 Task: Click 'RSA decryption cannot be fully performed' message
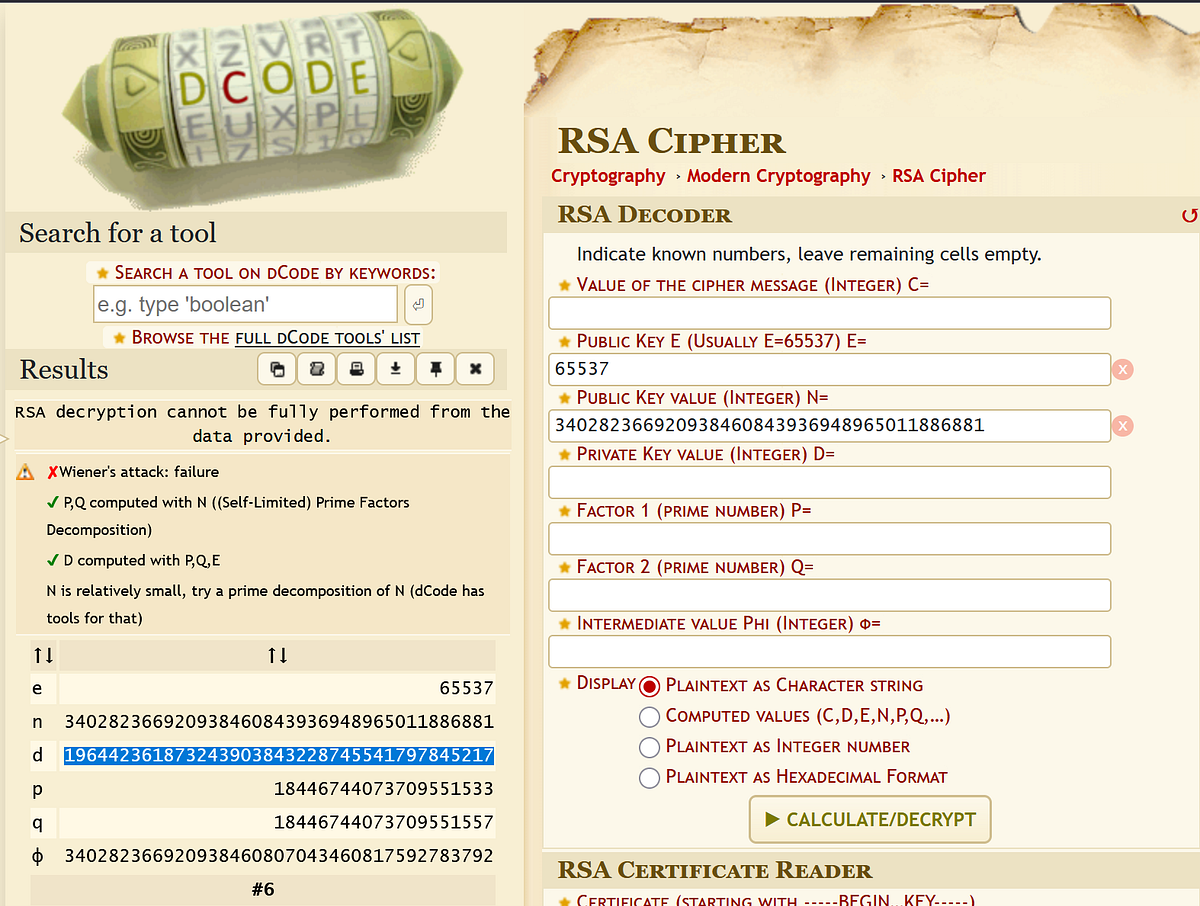click(263, 424)
